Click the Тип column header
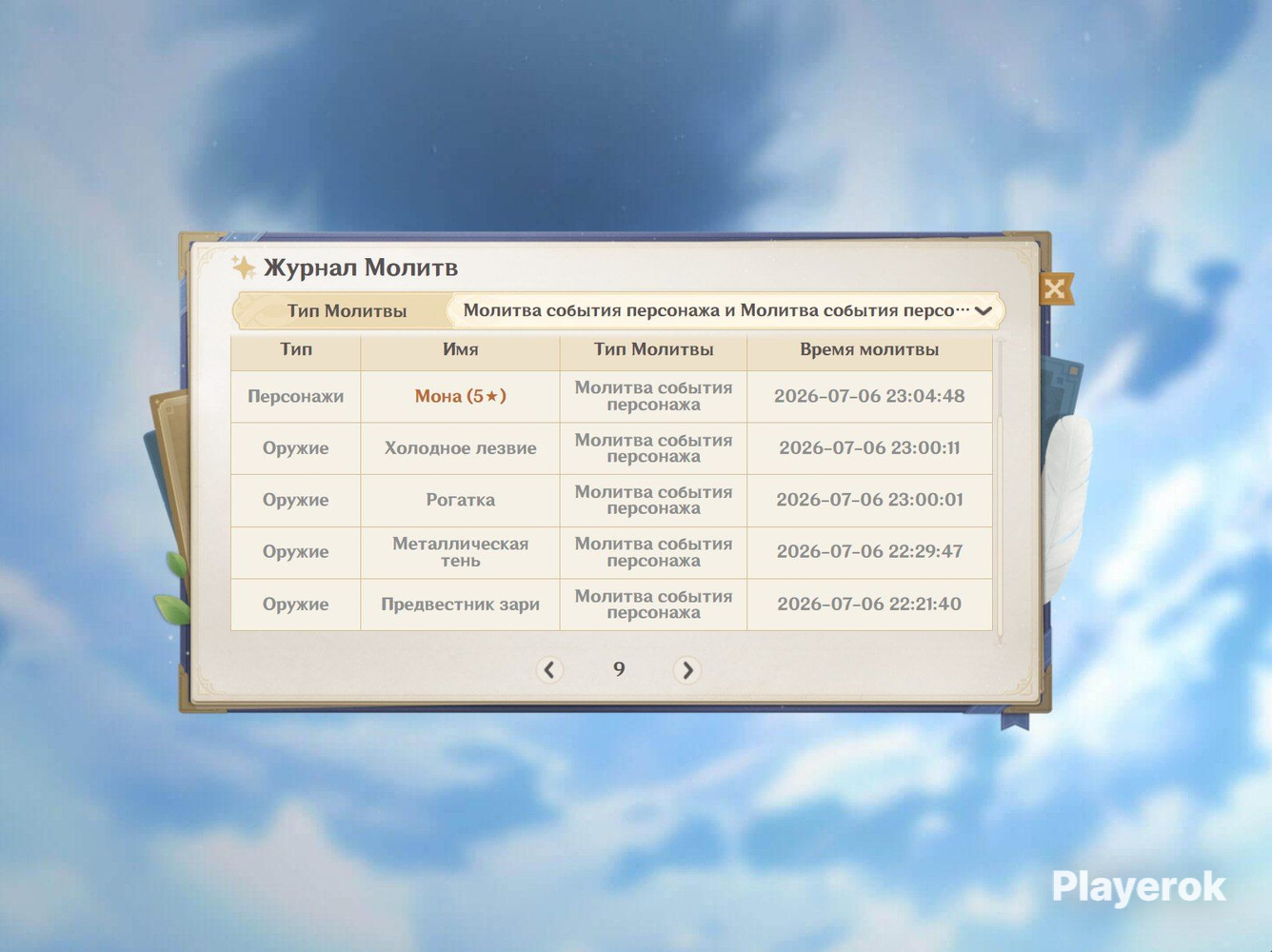The height and width of the screenshot is (952, 1272). (296, 349)
